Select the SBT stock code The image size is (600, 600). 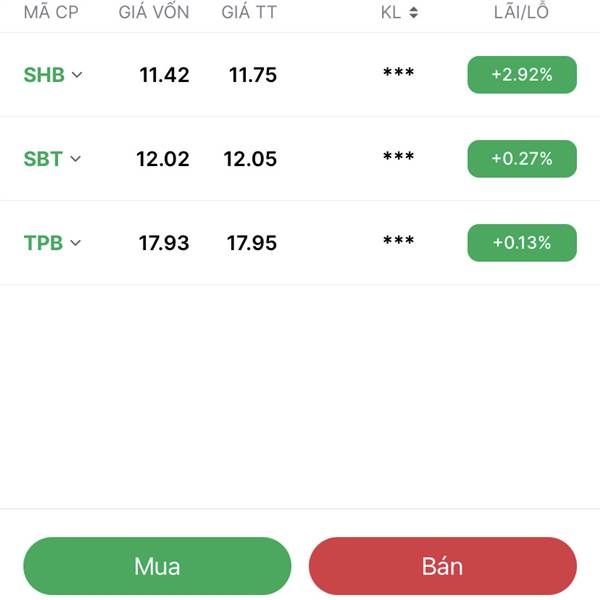pyautogui.click(x=43, y=158)
